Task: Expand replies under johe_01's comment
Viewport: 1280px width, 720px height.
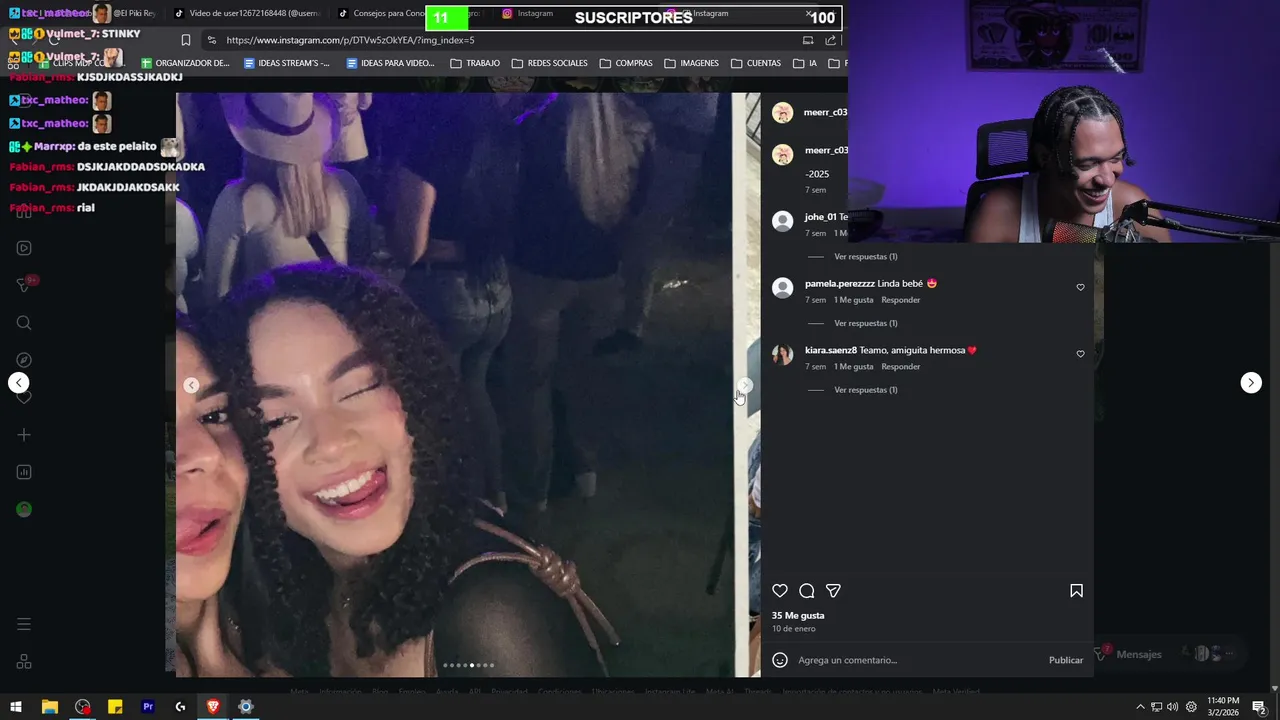Action: coord(866,257)
